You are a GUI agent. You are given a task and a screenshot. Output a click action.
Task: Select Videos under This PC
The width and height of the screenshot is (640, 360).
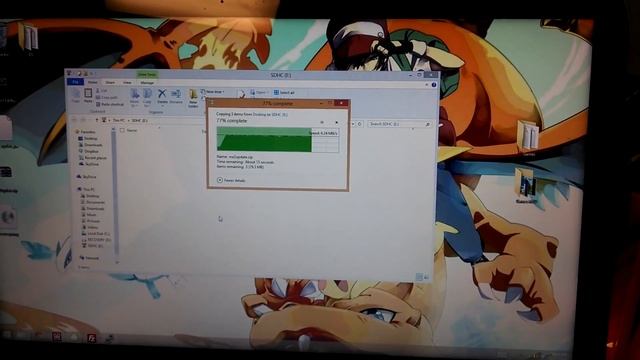(90, 227)
